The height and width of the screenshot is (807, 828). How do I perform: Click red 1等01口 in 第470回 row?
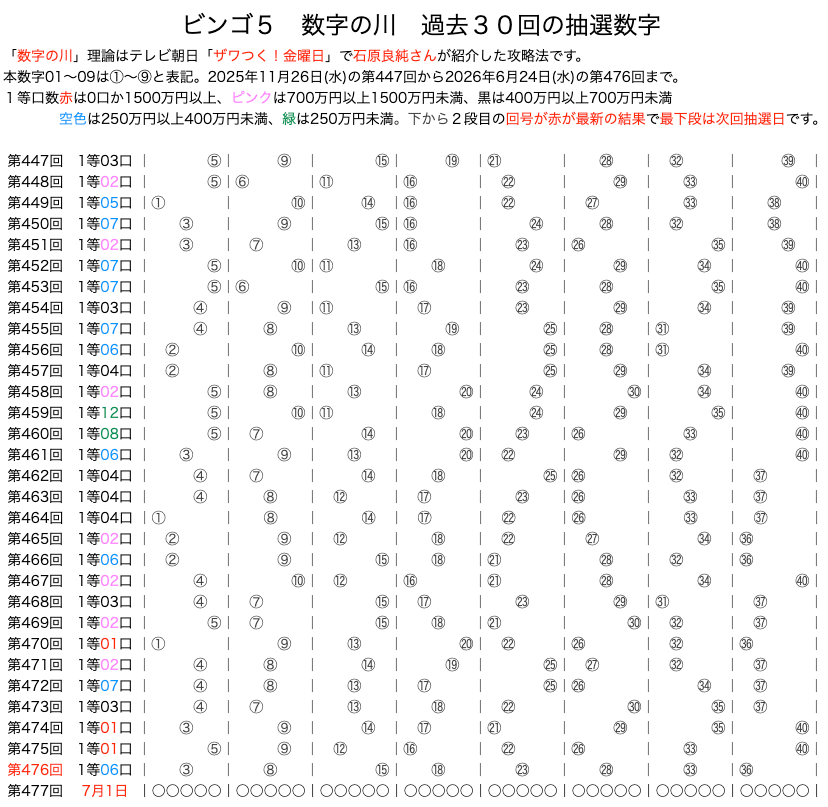tap(105, 644)
